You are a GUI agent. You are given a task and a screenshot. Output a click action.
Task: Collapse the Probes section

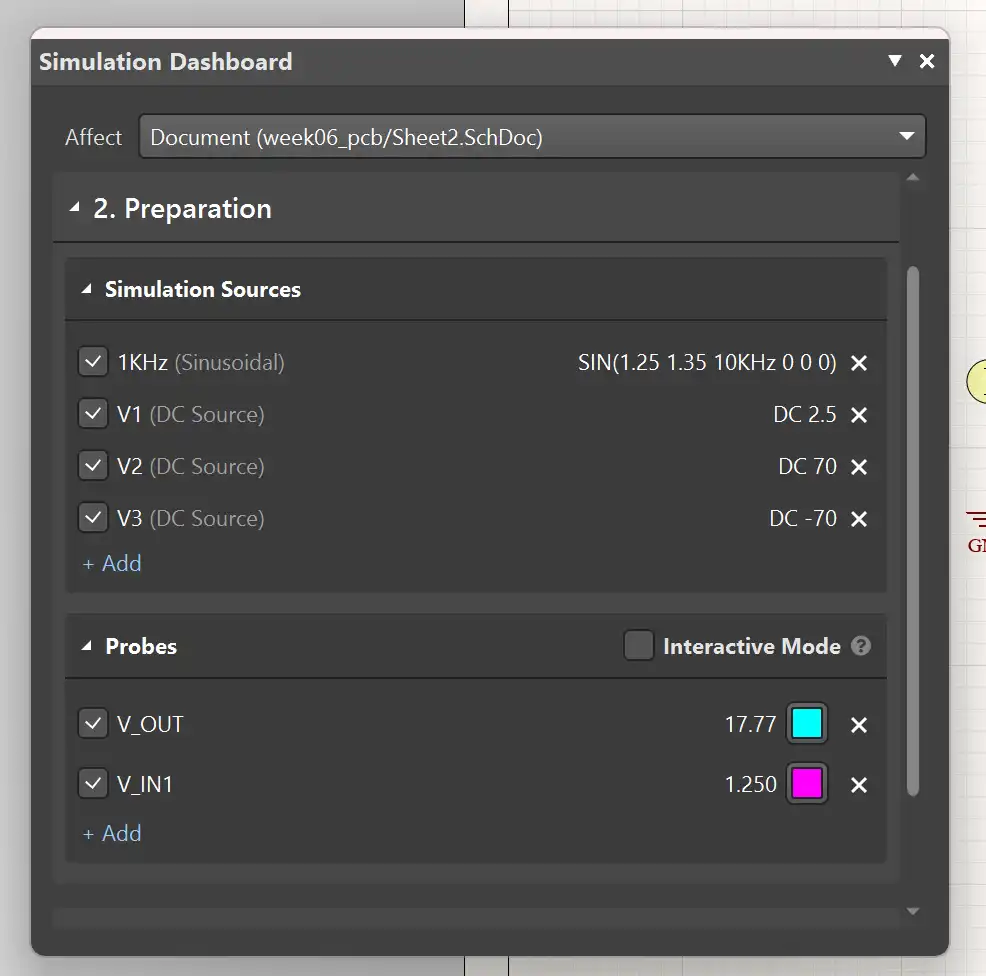pyautogui.click(x=86, y=647)
